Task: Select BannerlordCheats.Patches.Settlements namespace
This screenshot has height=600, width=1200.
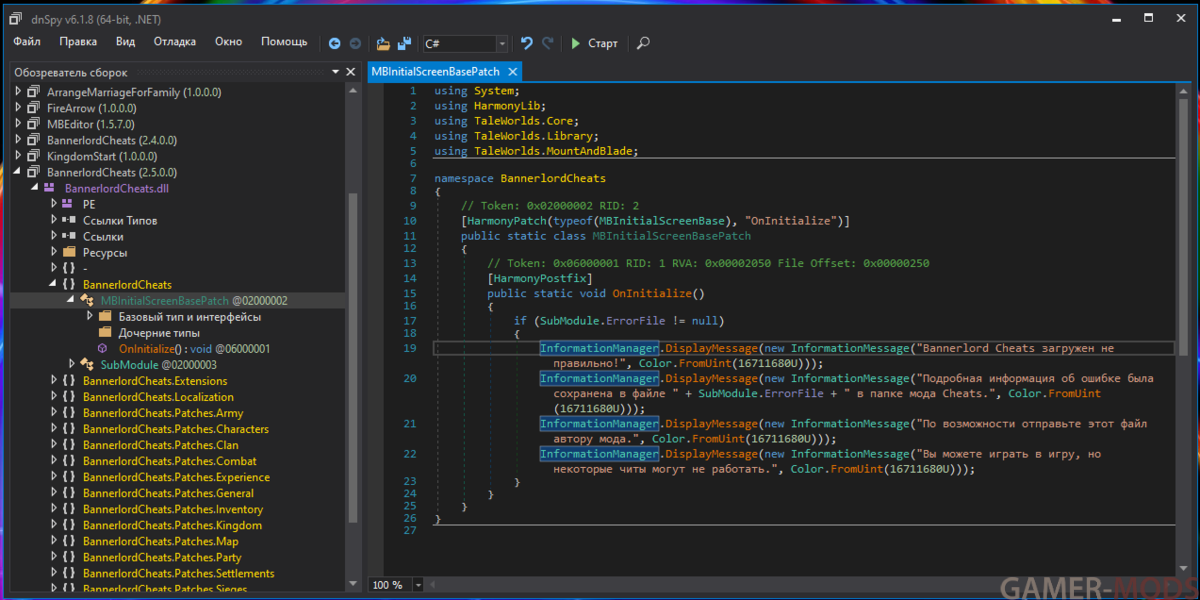Action: (178, 573)
